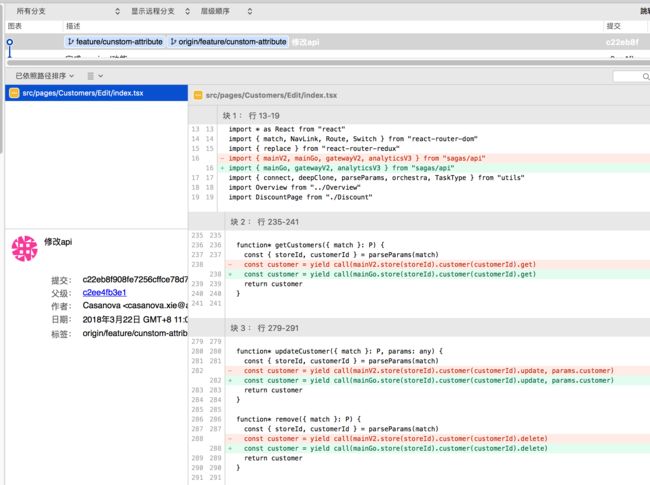Click the modified file icon in file list
This screenshot has height=485, width=650.
click(14, 93)
